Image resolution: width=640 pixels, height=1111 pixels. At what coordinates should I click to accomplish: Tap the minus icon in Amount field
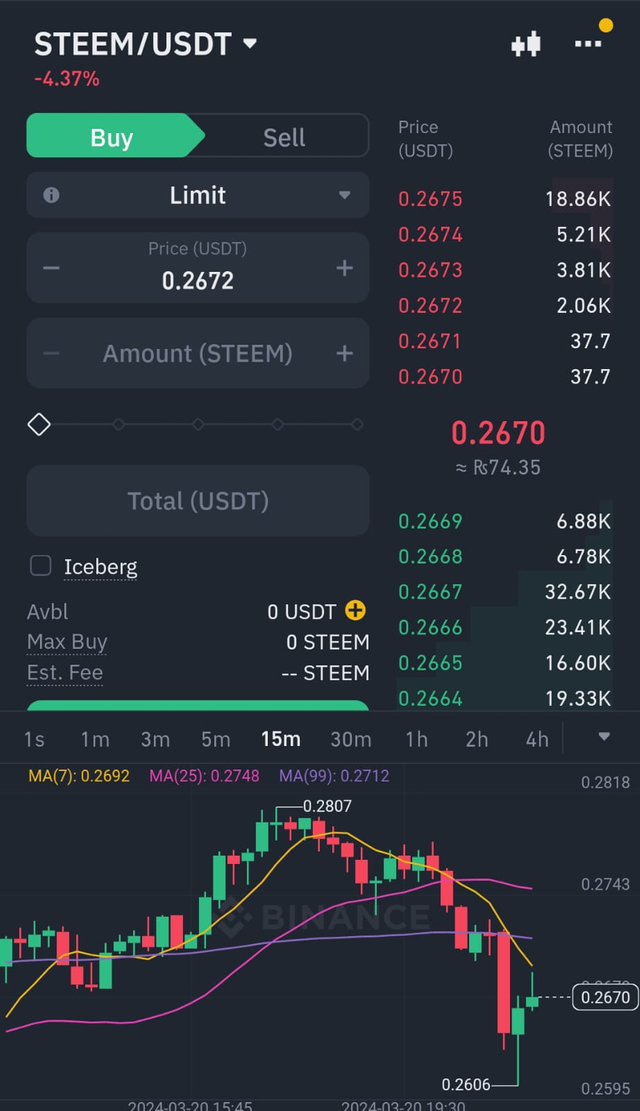[x=51, y=353]
